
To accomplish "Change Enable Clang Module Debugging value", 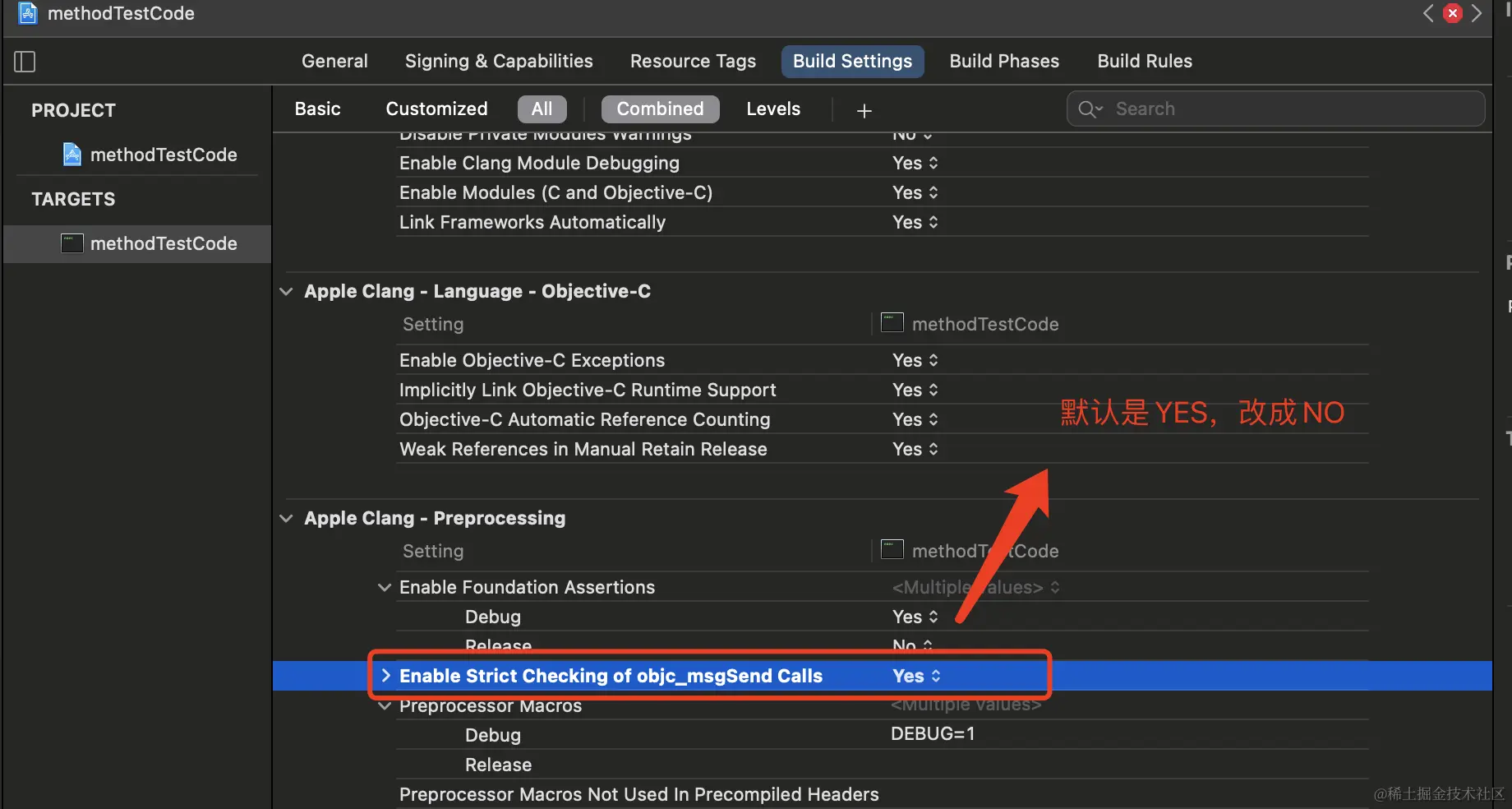I will click(x=915, y=164).
